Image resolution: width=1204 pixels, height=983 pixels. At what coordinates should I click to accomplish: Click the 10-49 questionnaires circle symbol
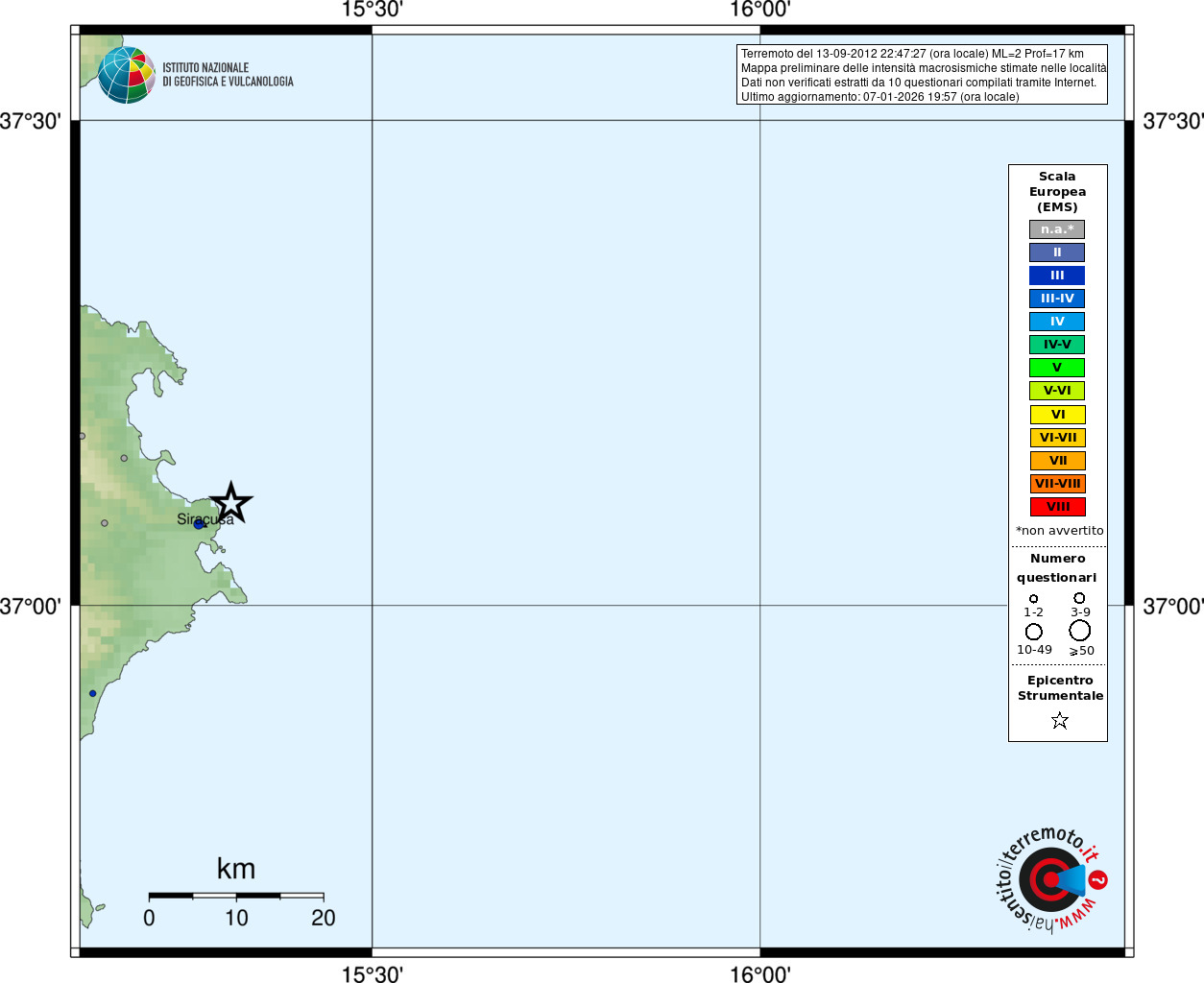(1034, 632)
